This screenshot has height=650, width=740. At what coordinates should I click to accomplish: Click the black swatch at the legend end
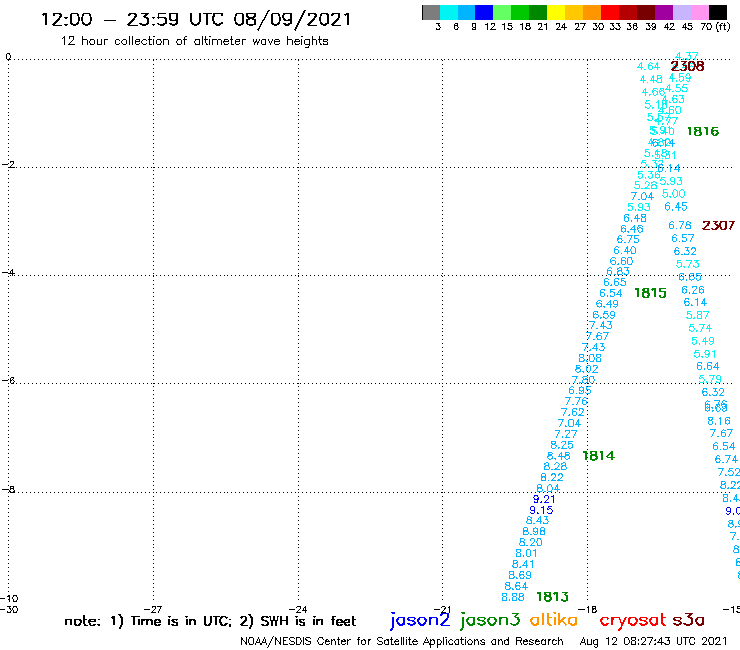(717, 12)
